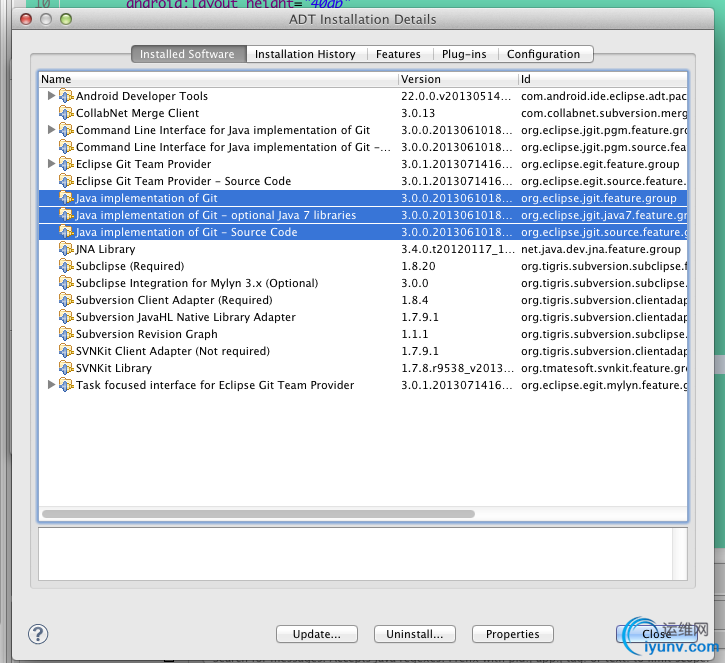Expand Android Developer Tools tree node
The image size is (725, 663).
51,96
